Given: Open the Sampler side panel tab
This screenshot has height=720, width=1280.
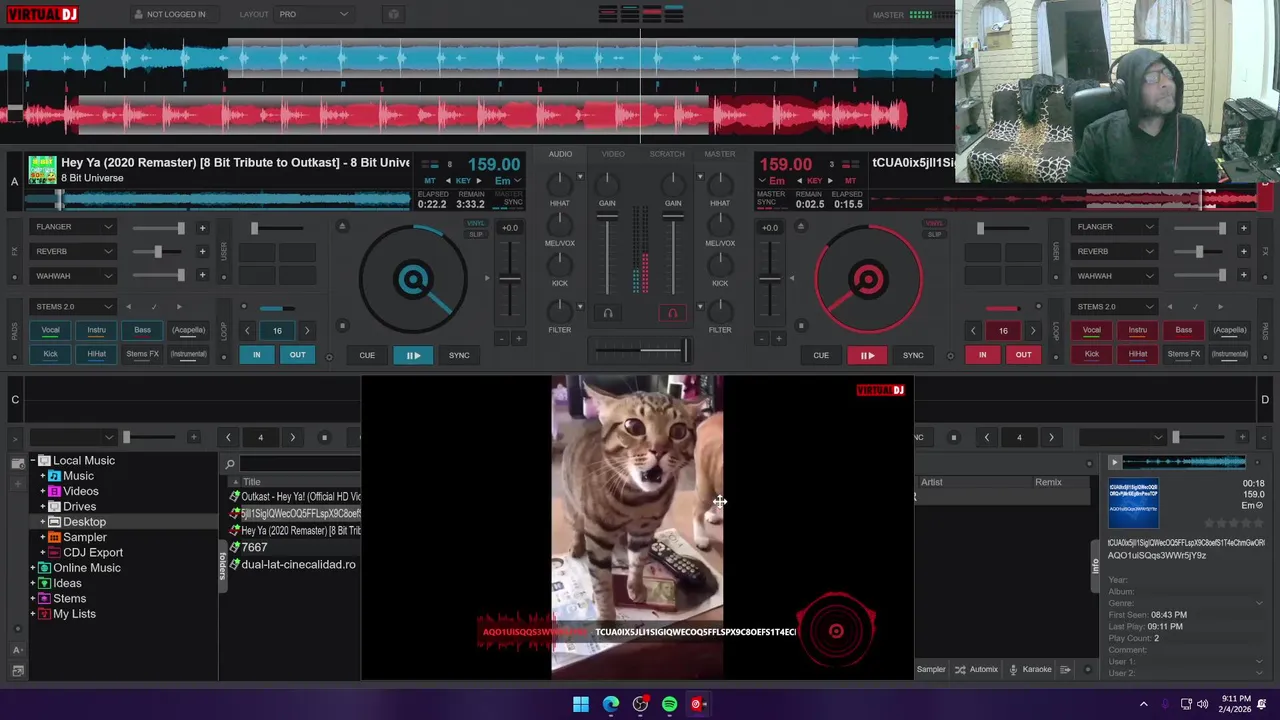Looking at the screenshot, I should pyautogui.click(x=931, y=669).
